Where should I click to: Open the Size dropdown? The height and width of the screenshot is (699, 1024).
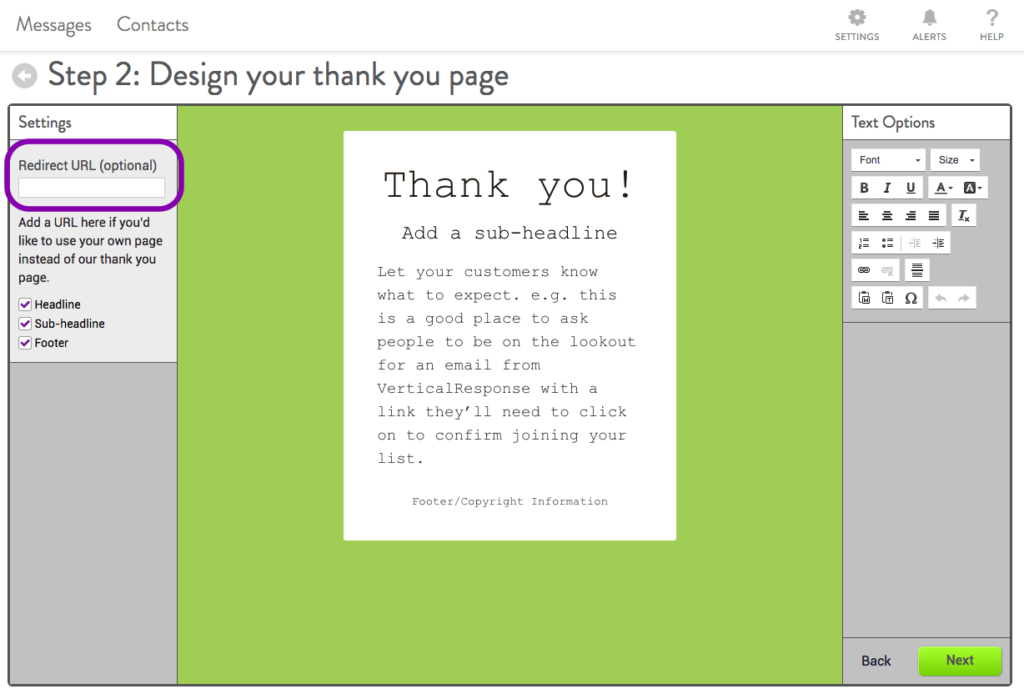955,160
